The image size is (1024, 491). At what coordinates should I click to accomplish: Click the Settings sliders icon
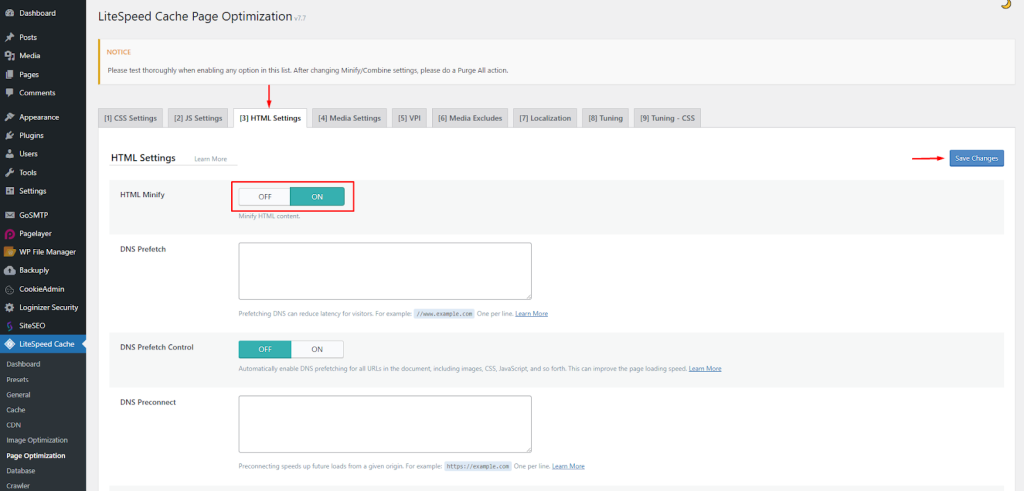point(9,191)
